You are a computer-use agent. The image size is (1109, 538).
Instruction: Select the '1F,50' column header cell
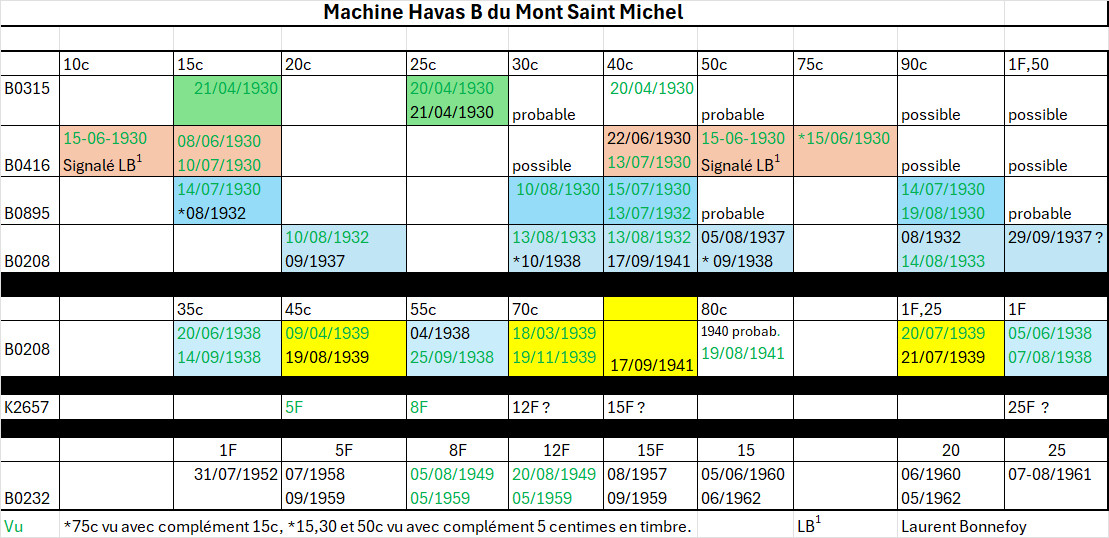1056,64
